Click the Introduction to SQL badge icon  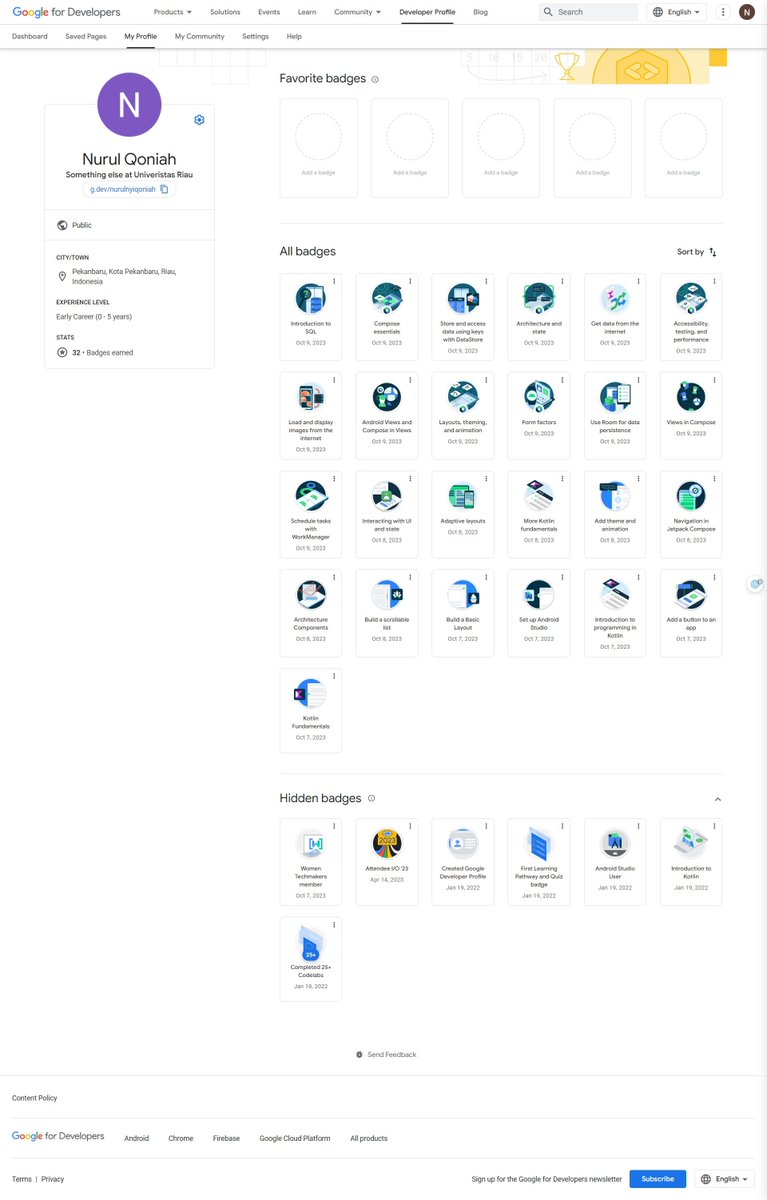pyautogui.click(x=311, y=298)
